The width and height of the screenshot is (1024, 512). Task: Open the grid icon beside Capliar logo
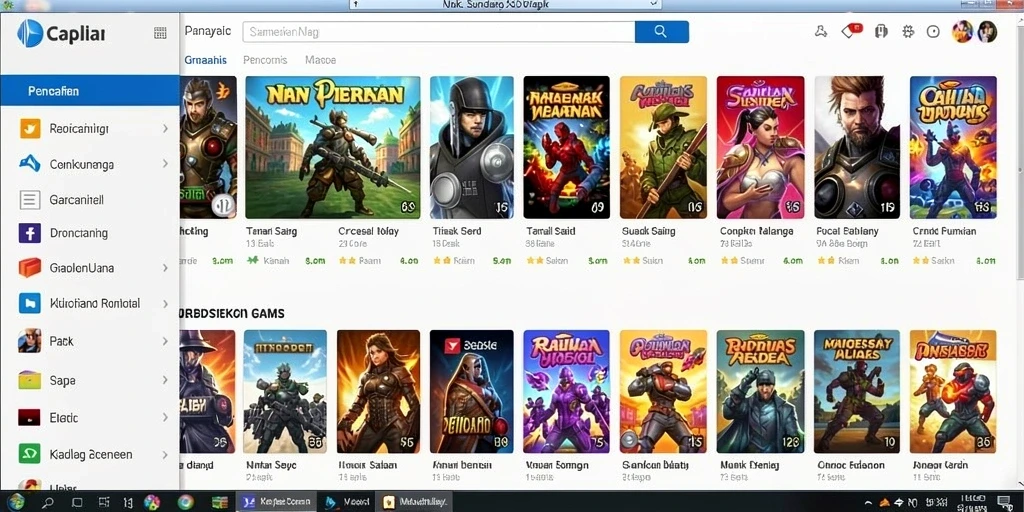tap(160, 33)
